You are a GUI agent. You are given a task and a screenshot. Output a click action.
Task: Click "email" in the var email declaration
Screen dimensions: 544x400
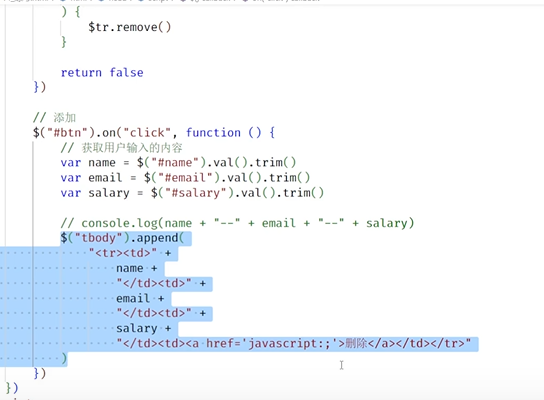pos(105,178)
